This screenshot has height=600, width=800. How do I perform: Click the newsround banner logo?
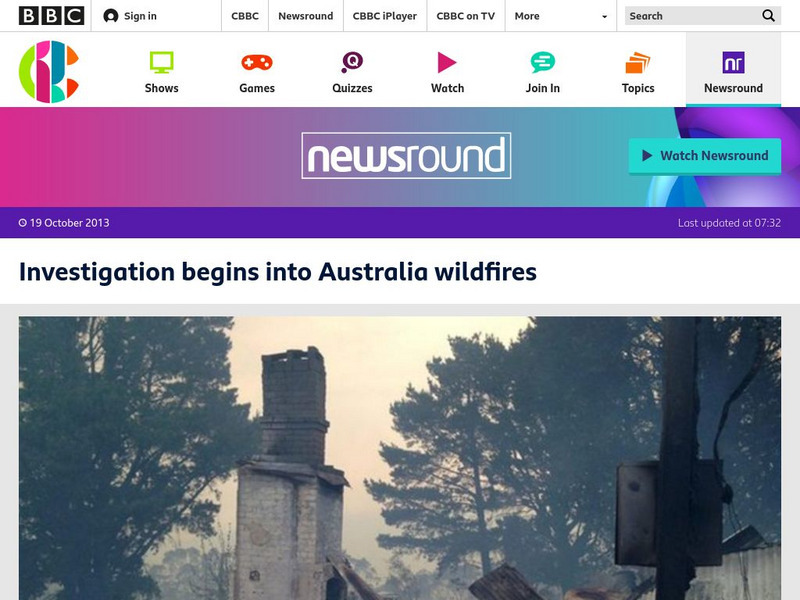click(406, 156)
